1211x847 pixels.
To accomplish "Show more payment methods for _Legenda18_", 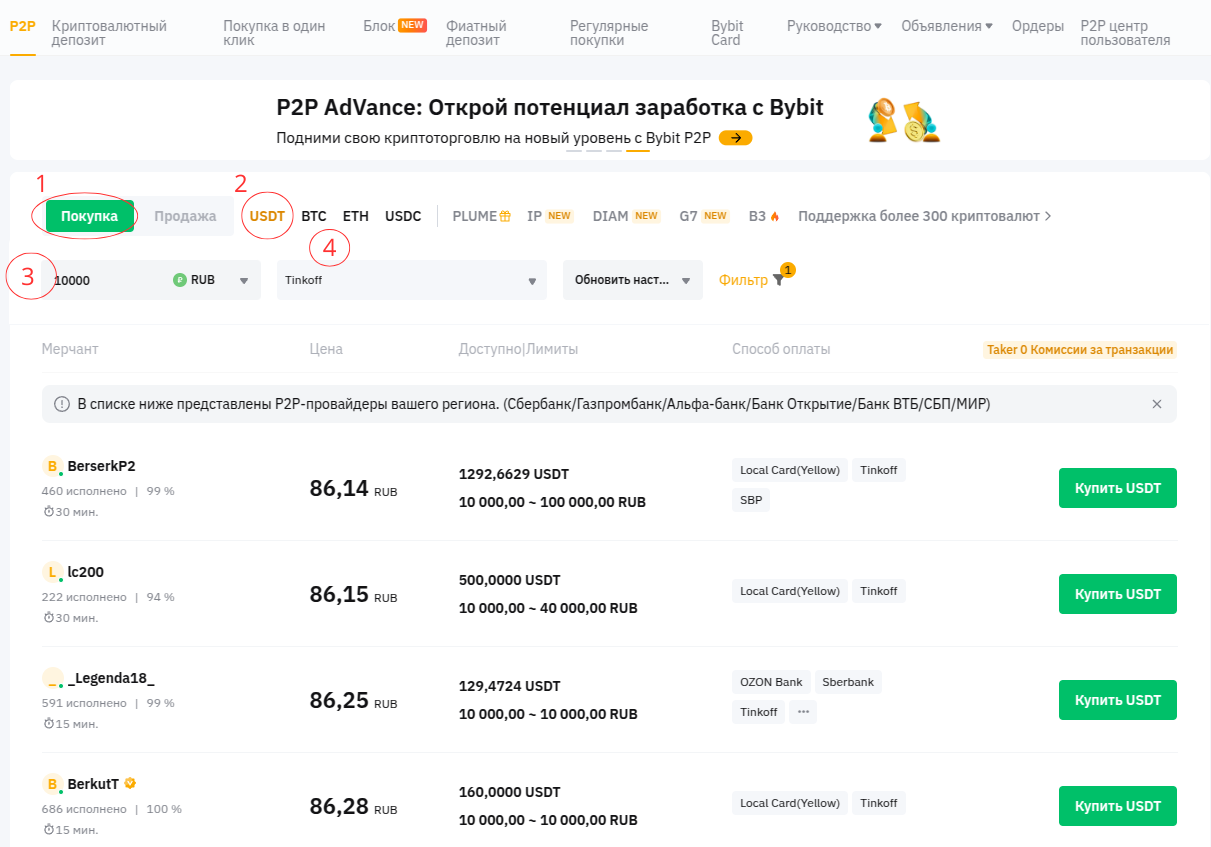I will (803, 712).
